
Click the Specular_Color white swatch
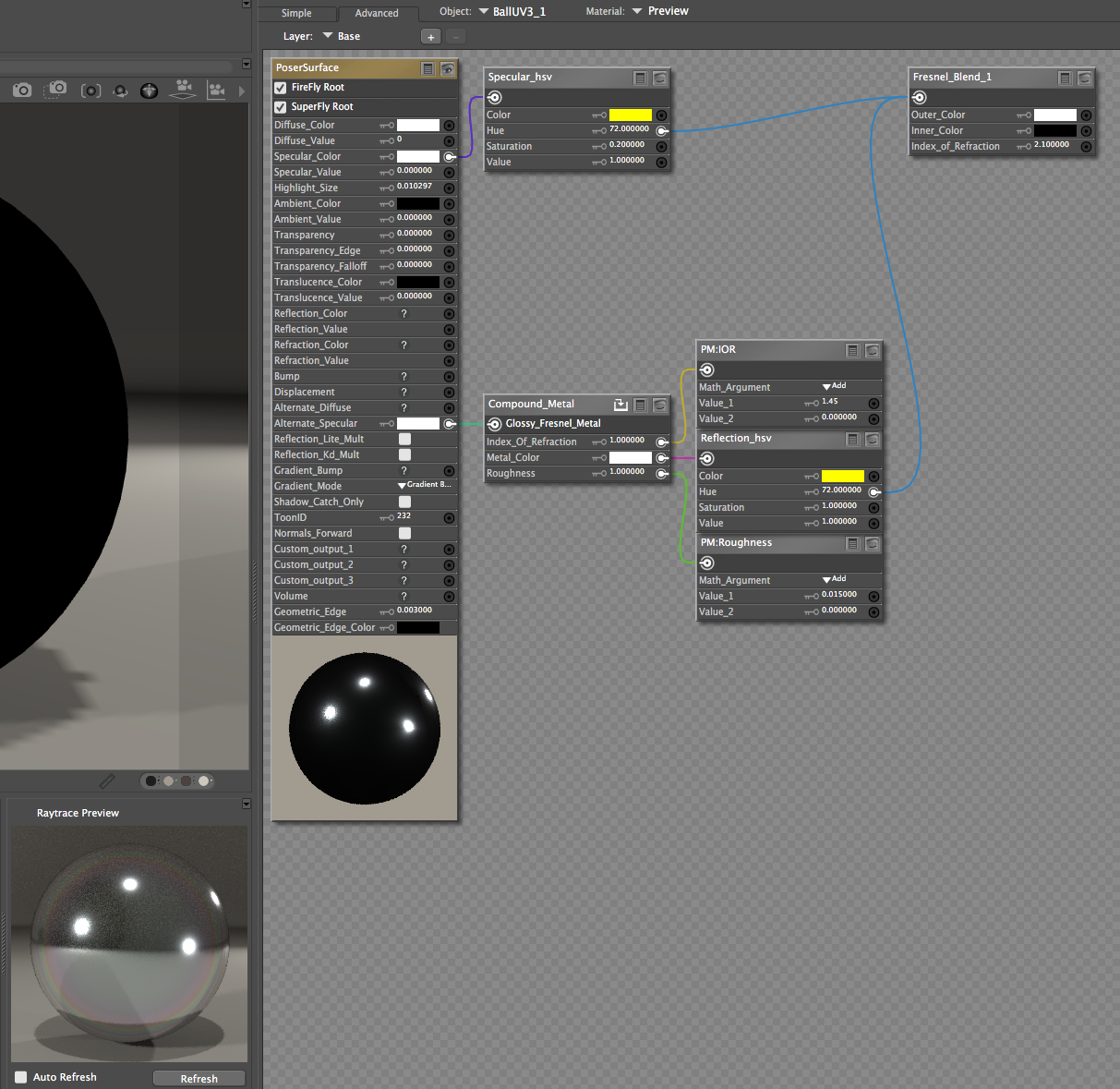(418, 157)
